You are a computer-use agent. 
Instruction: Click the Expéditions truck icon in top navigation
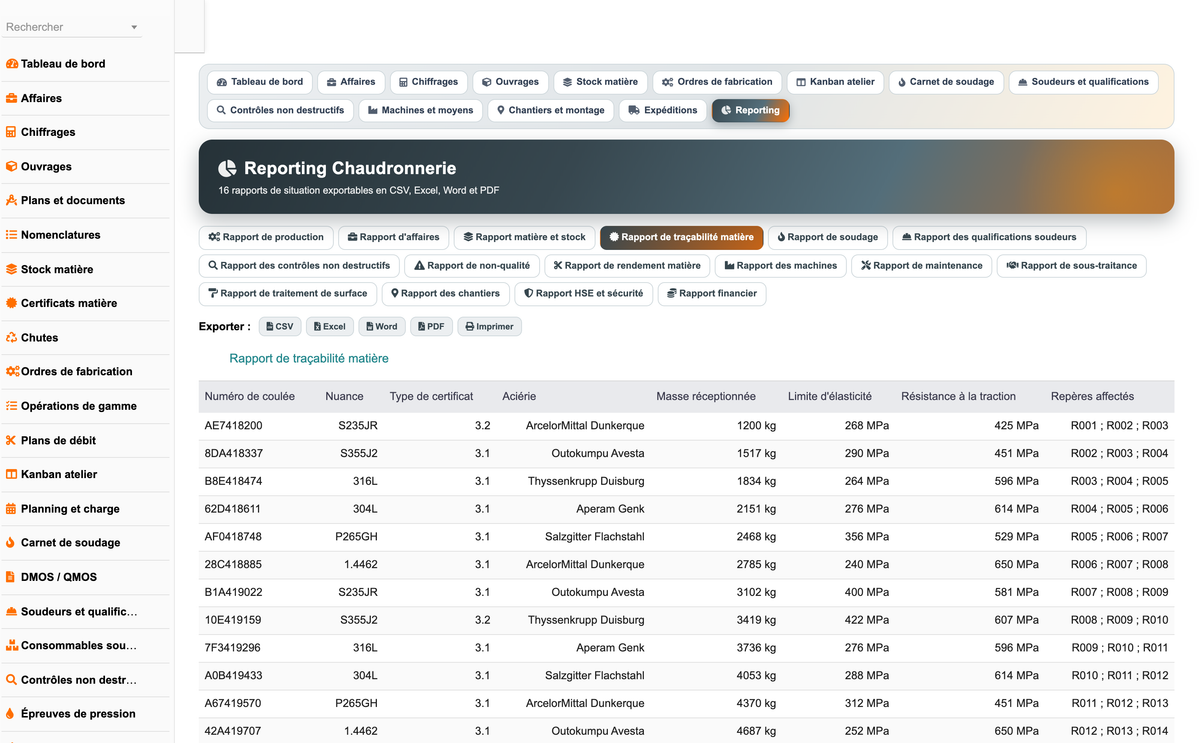(x=634, y=110)
